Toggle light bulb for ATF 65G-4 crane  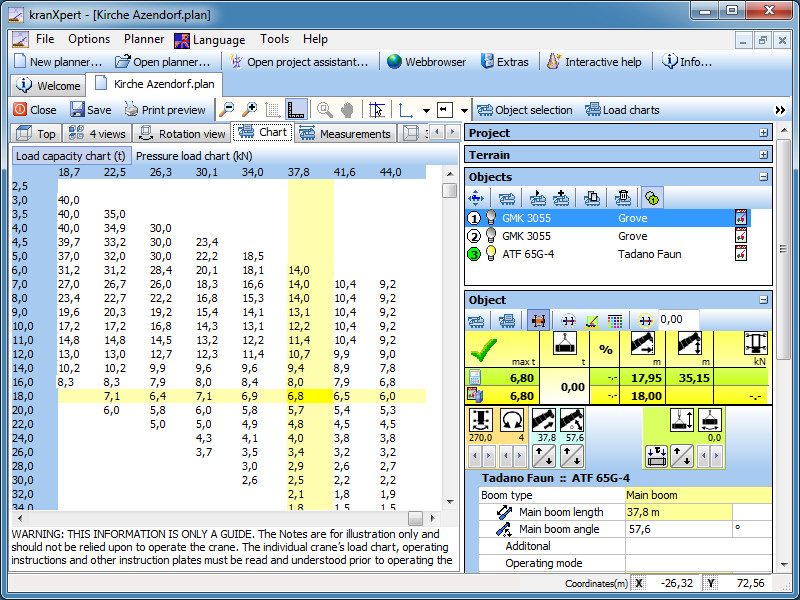click(491, 254)
